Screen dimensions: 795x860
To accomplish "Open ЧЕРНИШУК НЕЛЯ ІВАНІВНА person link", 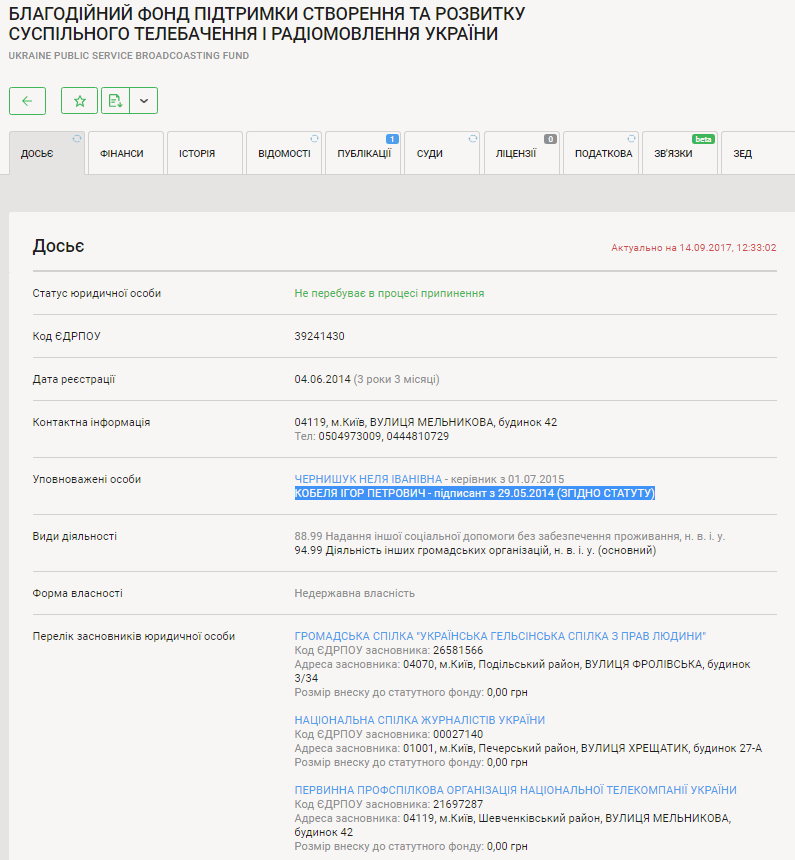I will click(368, 479).
